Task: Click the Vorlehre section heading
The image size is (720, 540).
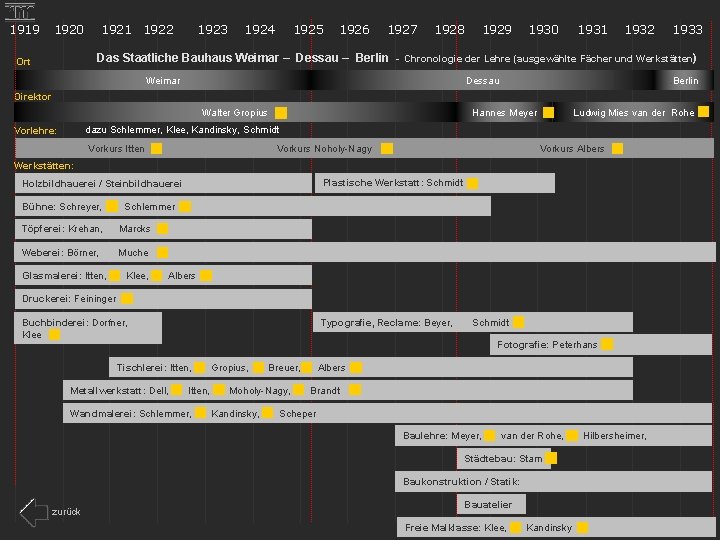Action: [x=35, y=131]
